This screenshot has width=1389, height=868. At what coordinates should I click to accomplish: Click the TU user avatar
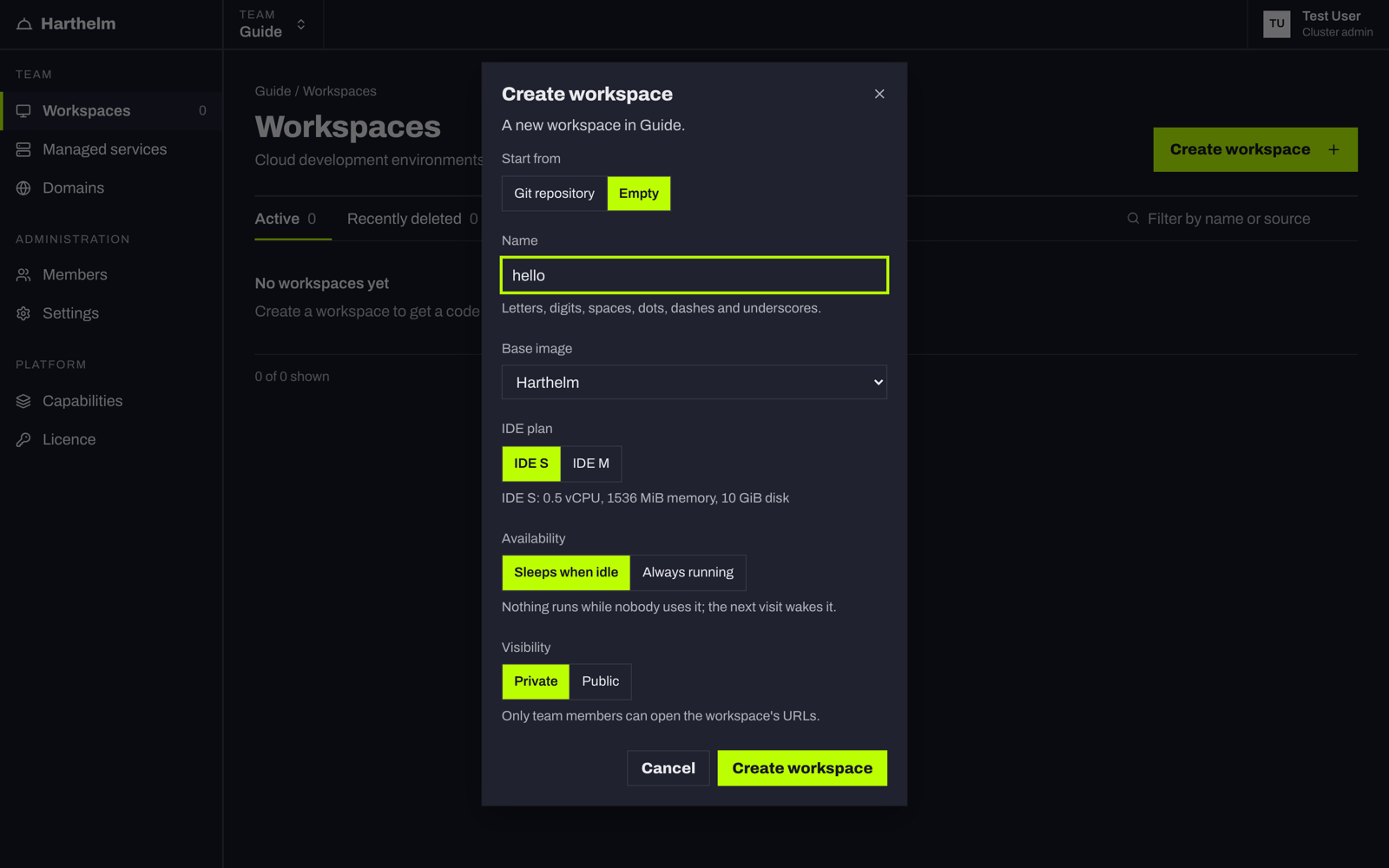click(1277, 24)
